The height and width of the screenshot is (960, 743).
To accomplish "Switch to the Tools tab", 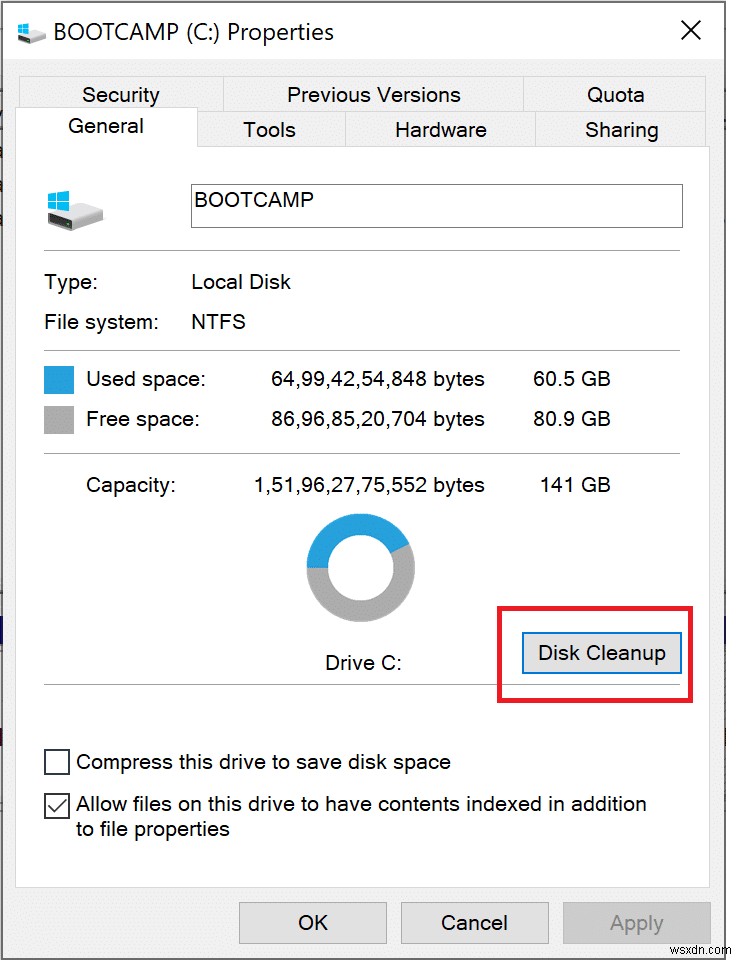I will (x=270, y=129).
